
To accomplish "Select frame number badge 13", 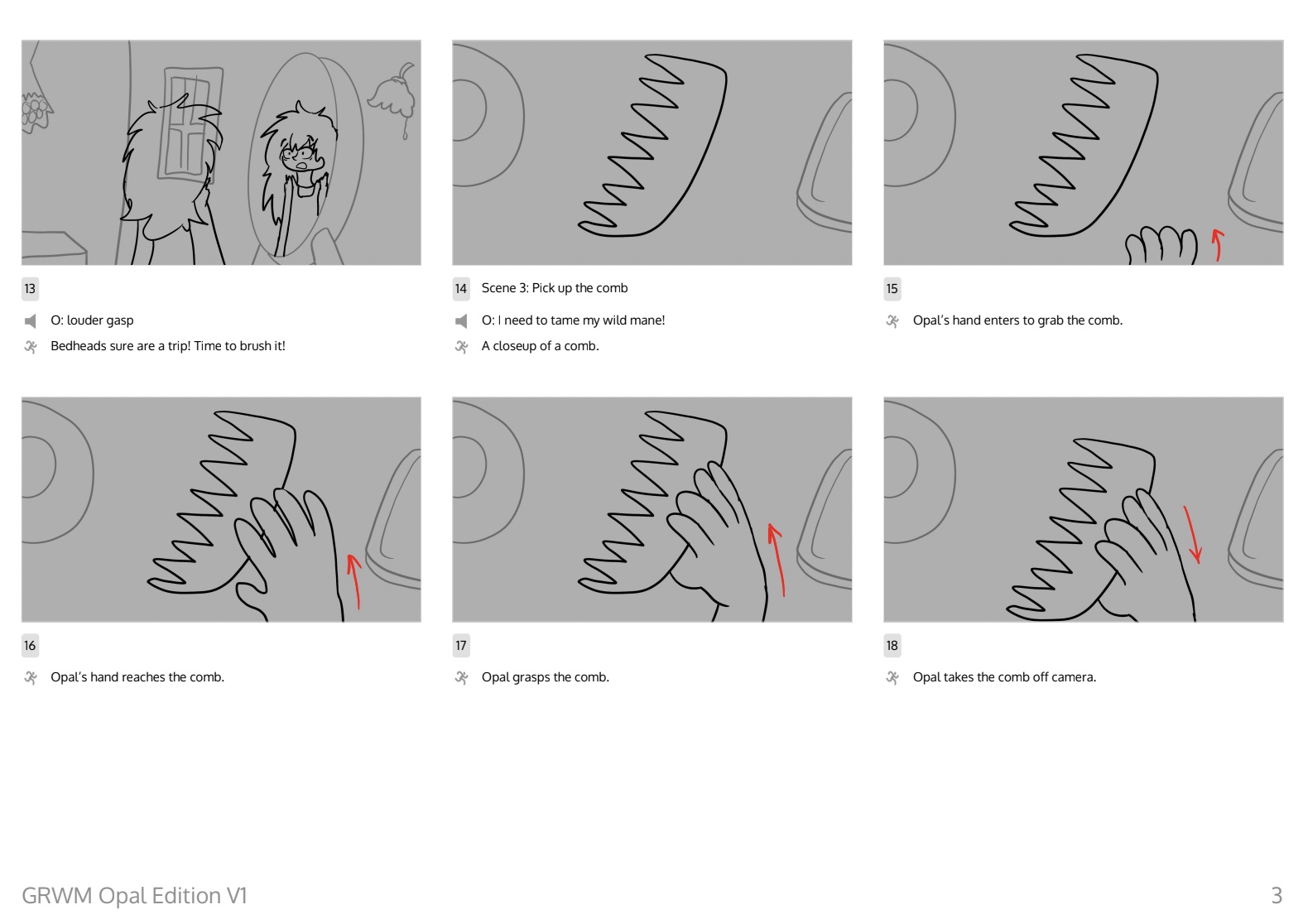I will [x=30, y=289].
